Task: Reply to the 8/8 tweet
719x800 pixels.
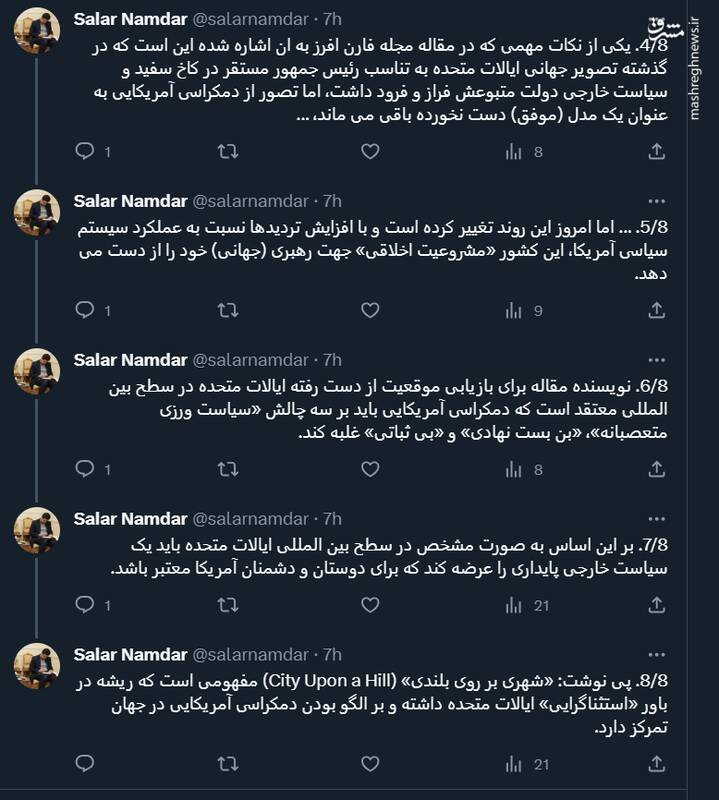Action: click(84, 767)
